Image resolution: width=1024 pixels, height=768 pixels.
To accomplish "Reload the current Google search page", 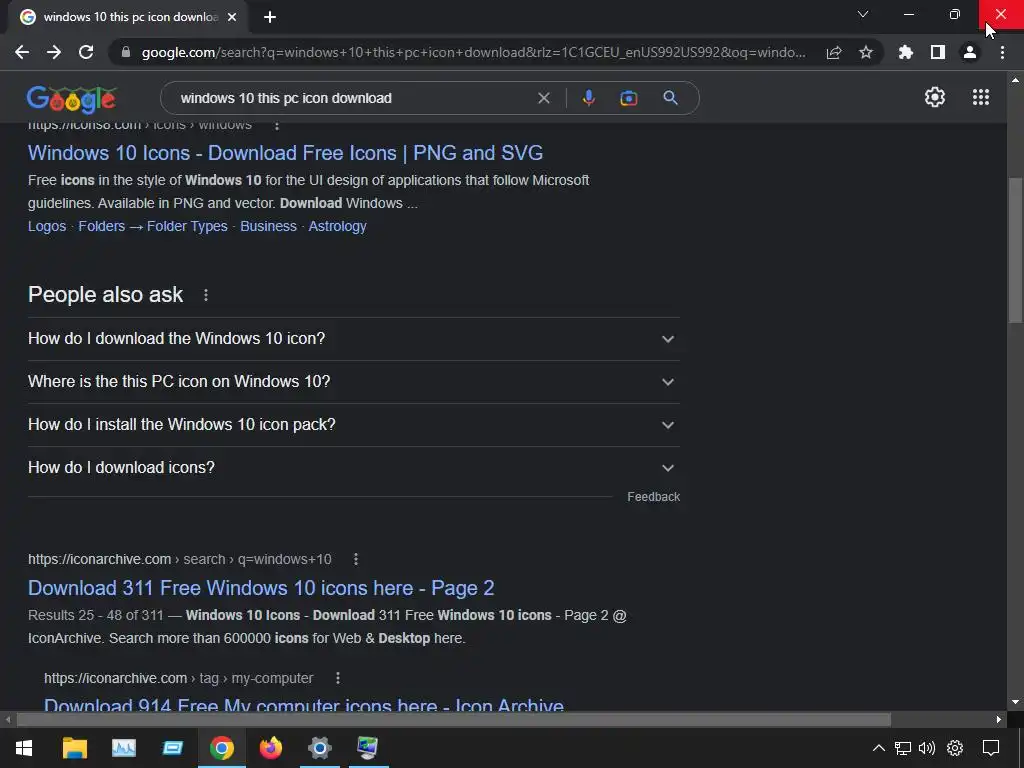I will tap(86, 52).
